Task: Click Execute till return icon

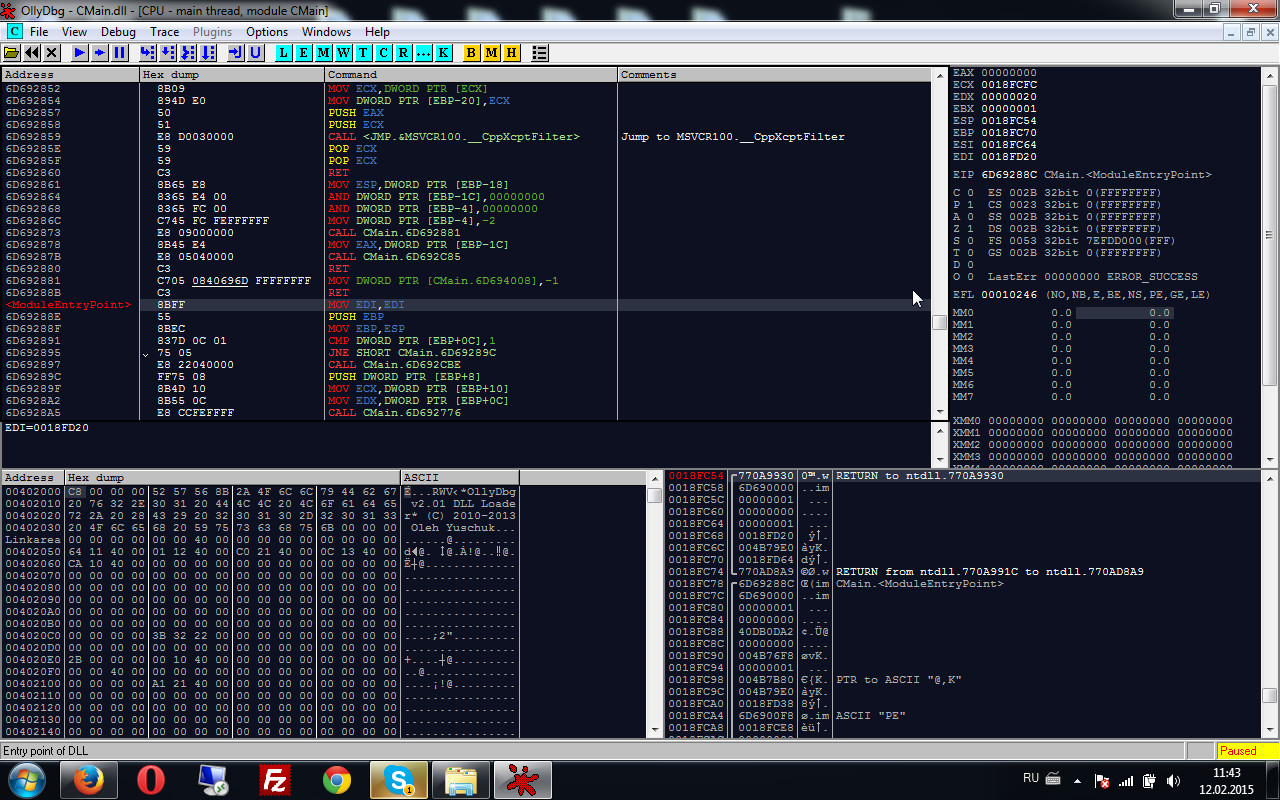Action: pos(236,52)
